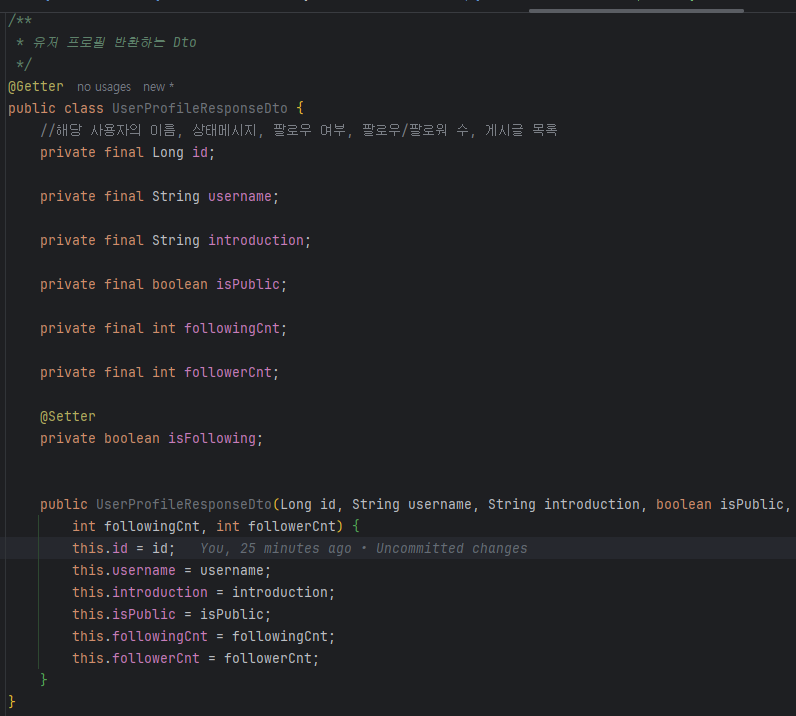
Task: Click the "String username" constructor parameter
Action: (412, 504)
